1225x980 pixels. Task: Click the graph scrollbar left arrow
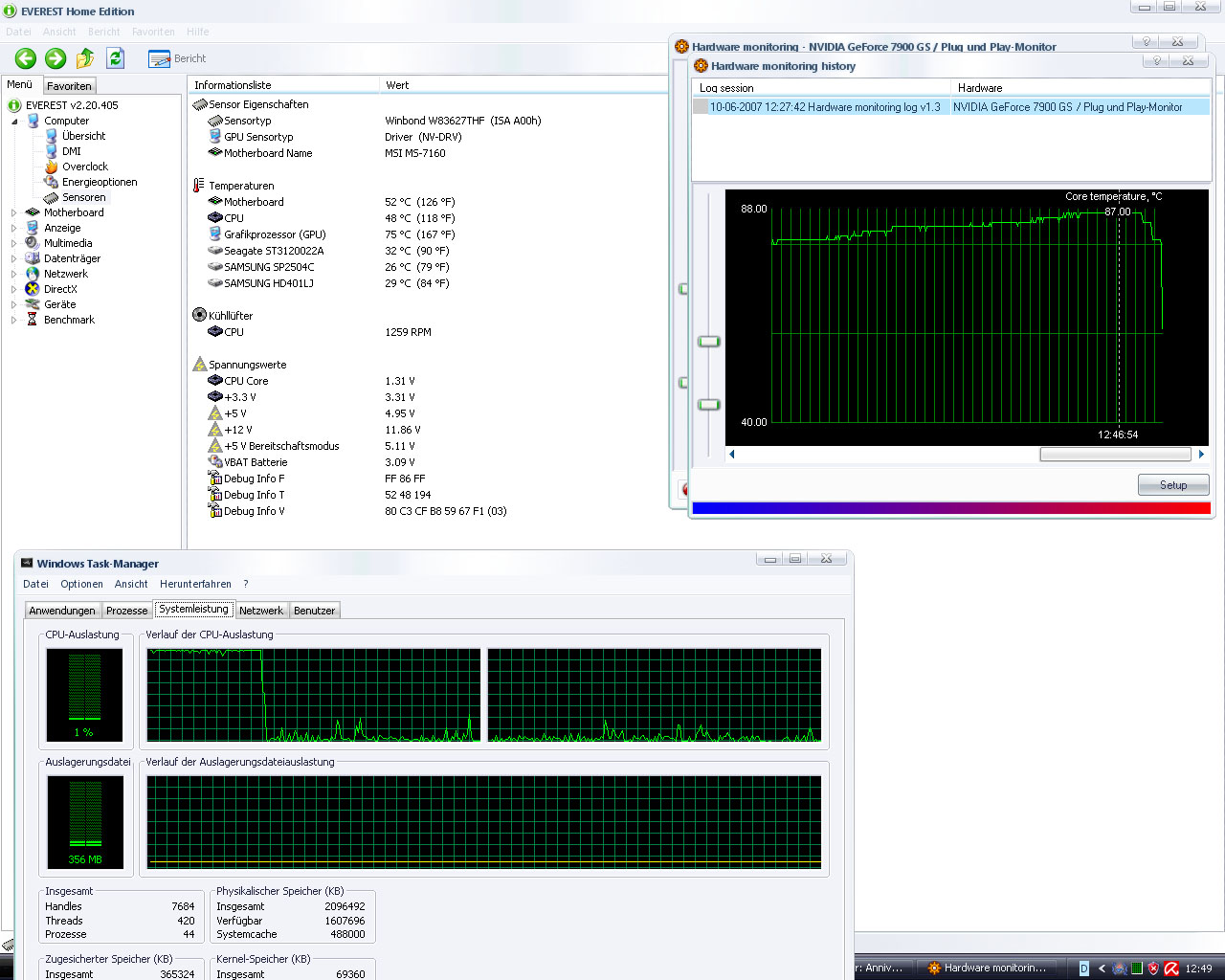tap(732, 455)
